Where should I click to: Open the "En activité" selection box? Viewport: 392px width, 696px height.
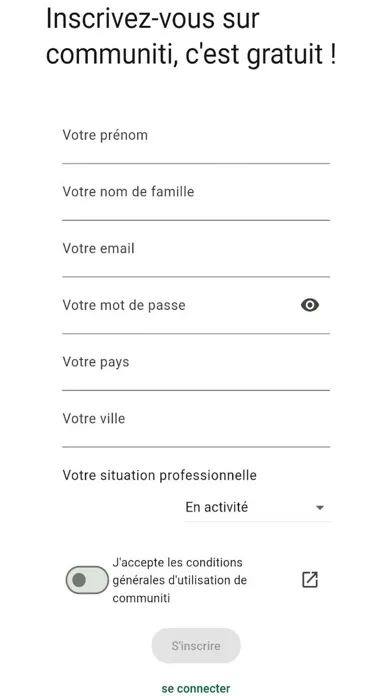pos(257,507)
